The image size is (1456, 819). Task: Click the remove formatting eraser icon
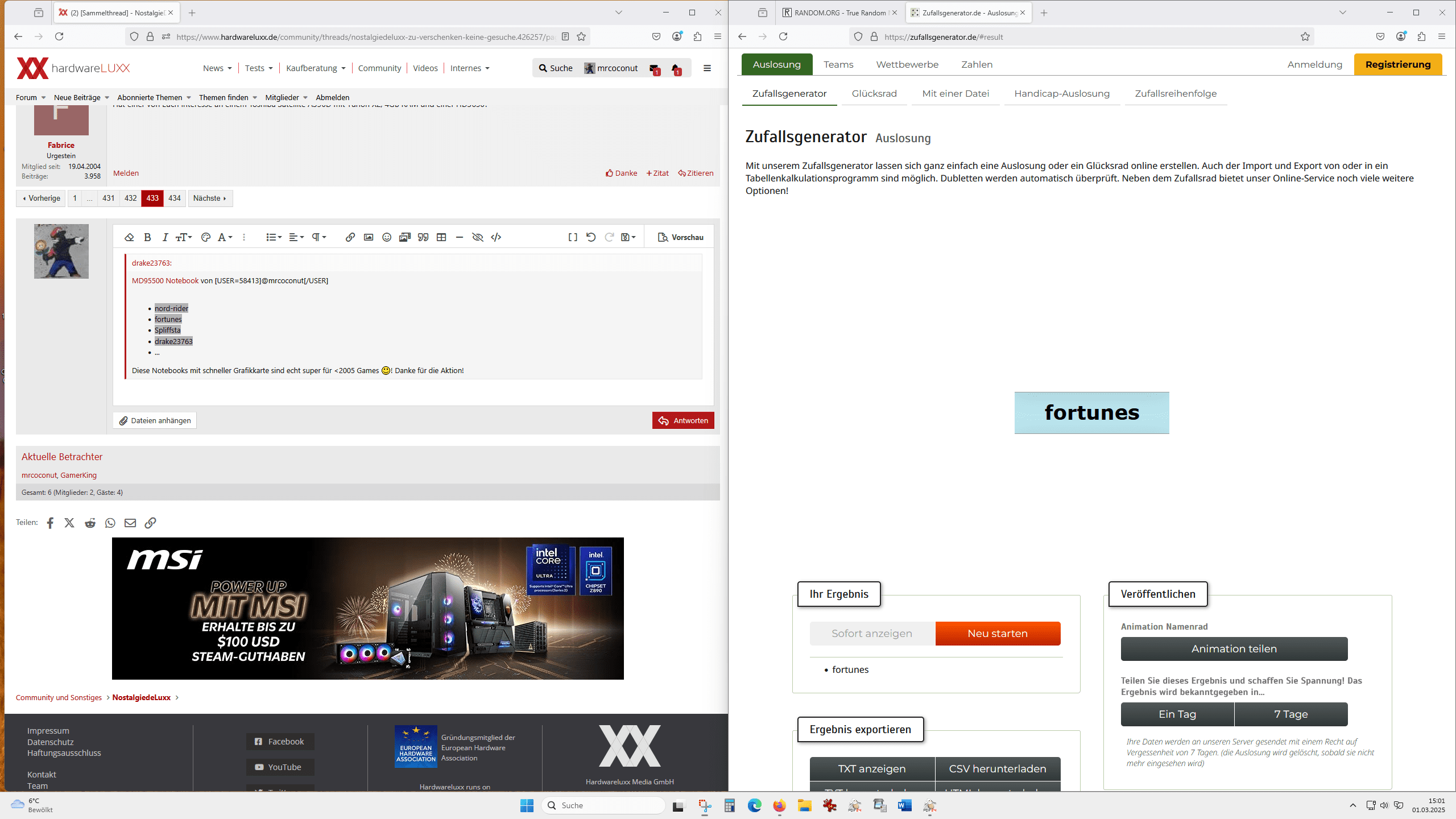tap(129, 237)
